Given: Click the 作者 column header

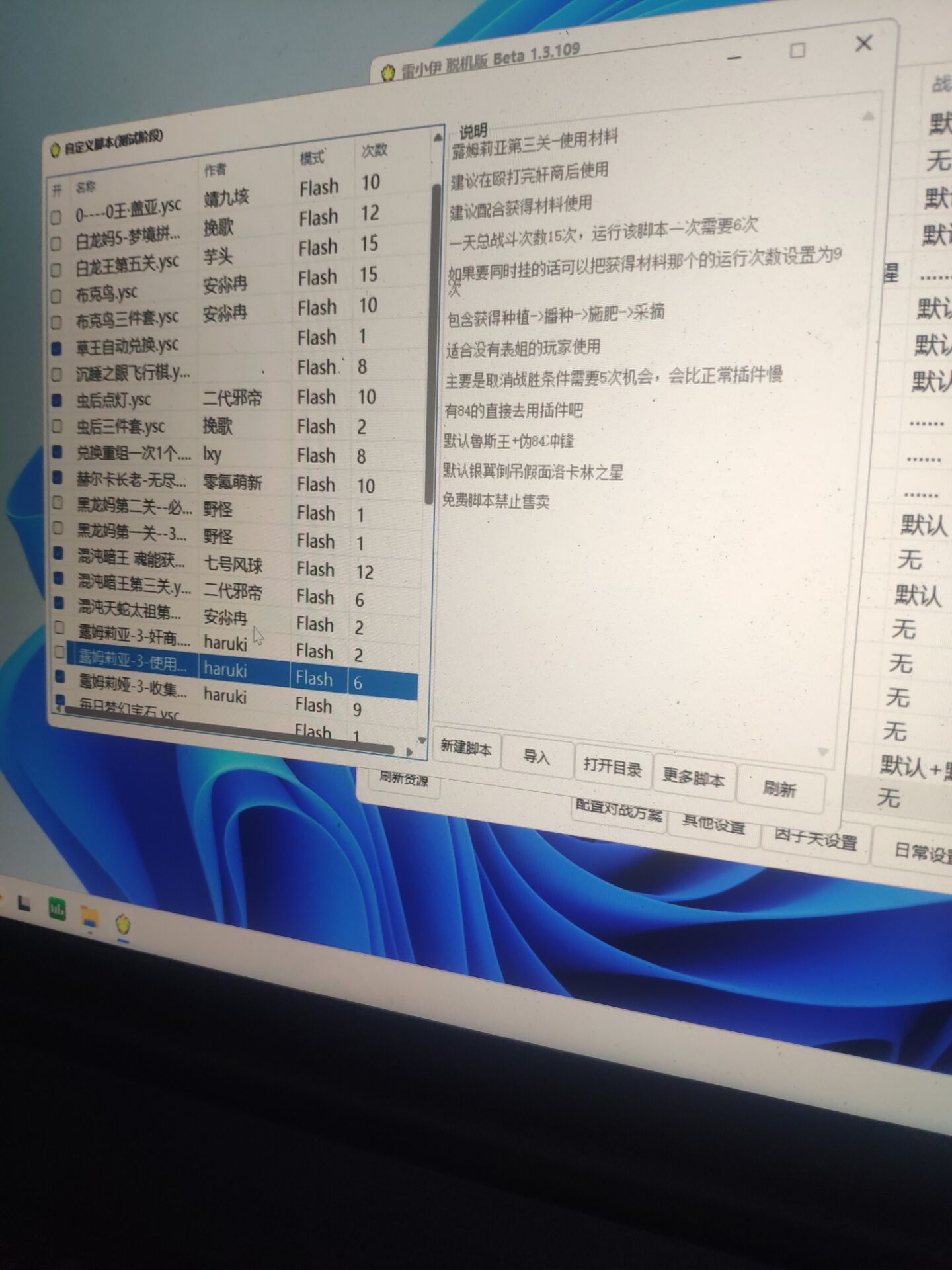Looking at the screenshot, I should pos(215,170).
